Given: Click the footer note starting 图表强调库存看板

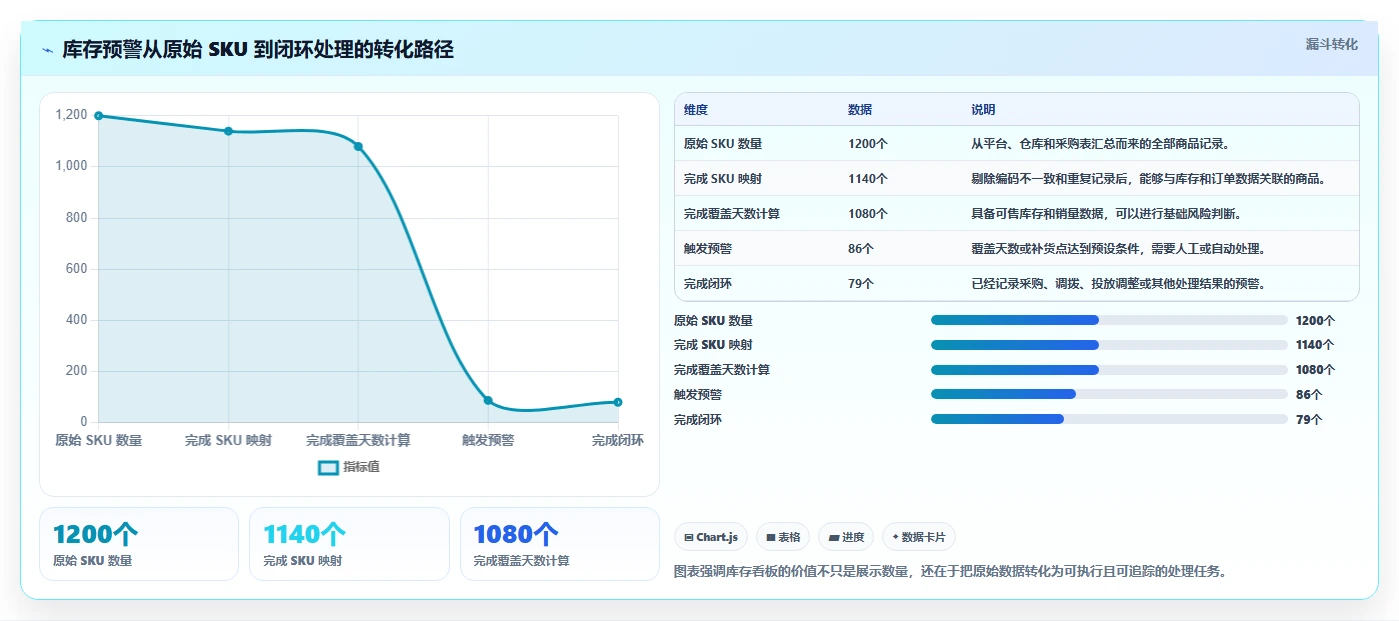Looking at the screenshot, I should (x=951, y=572).
